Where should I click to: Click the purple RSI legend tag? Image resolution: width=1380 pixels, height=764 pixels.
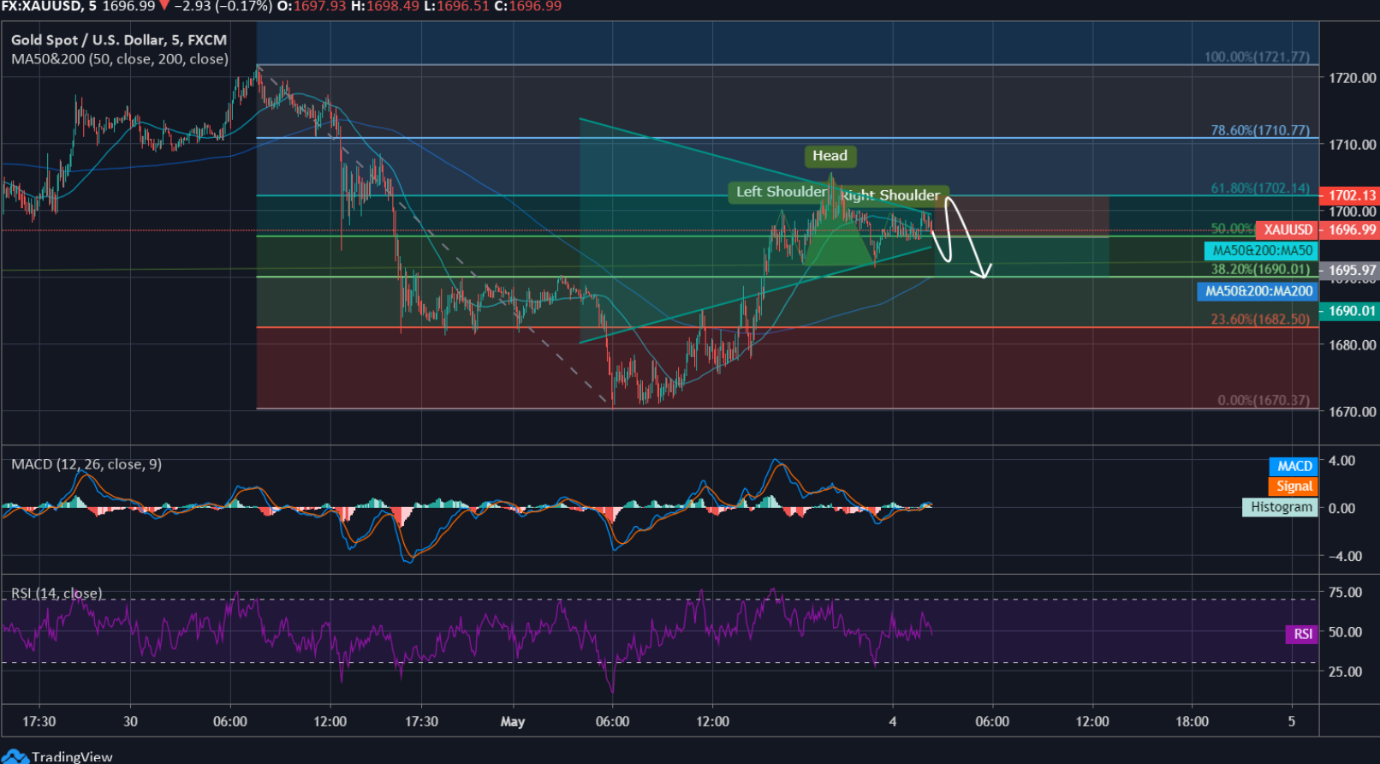pos(1302,633)
